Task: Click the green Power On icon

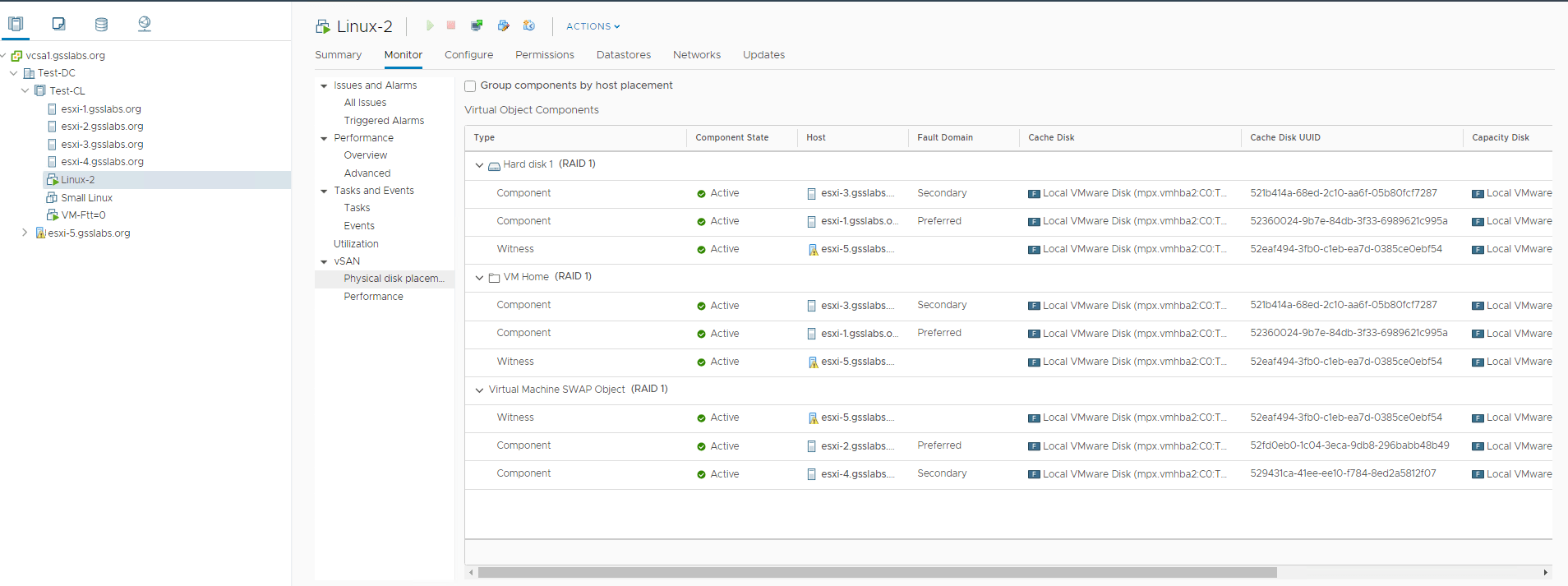Action: [x=429, y=26]
